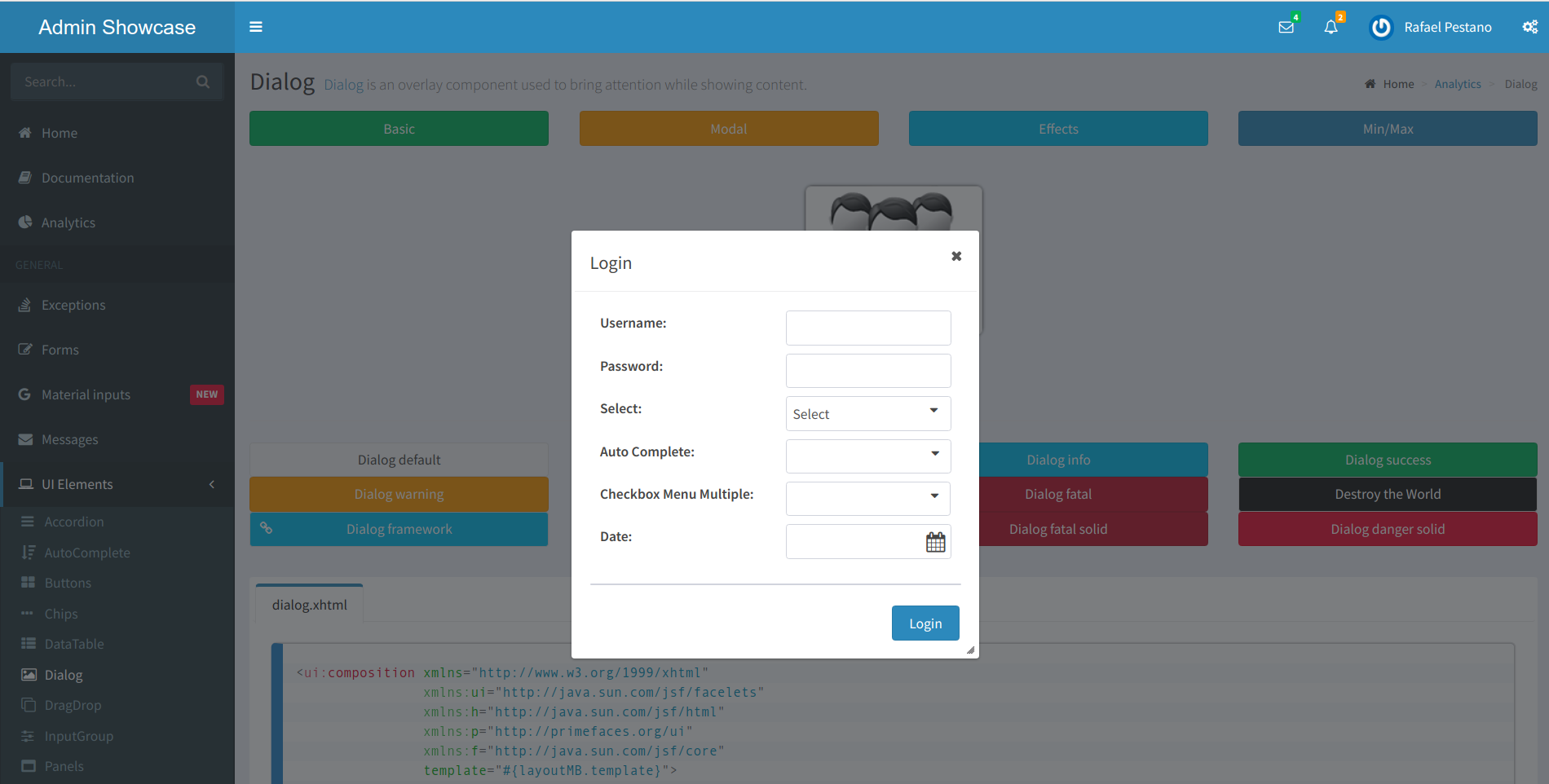Collapse the UI Elements submenu

pos(211,483)
